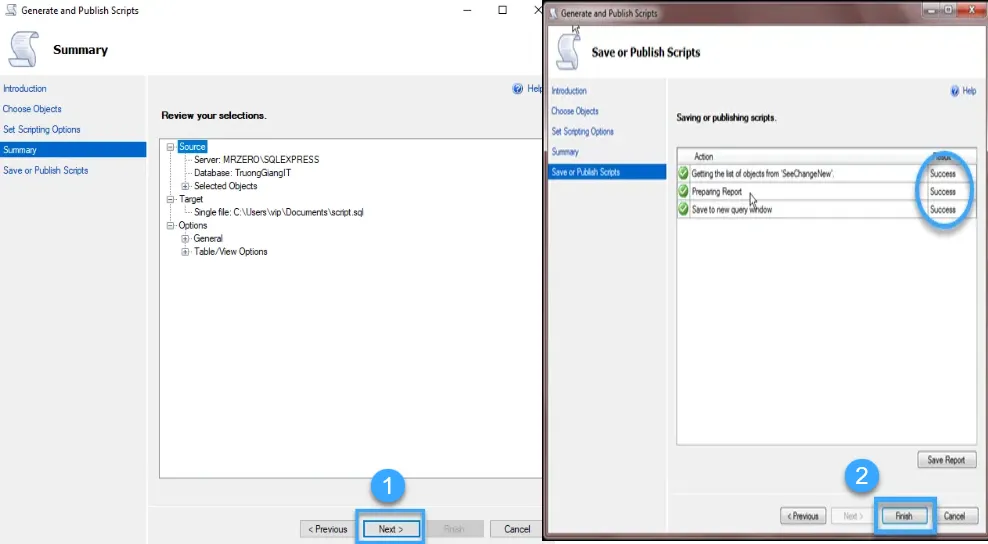Click Success result of Save to new query window

[x=943, y=209]
